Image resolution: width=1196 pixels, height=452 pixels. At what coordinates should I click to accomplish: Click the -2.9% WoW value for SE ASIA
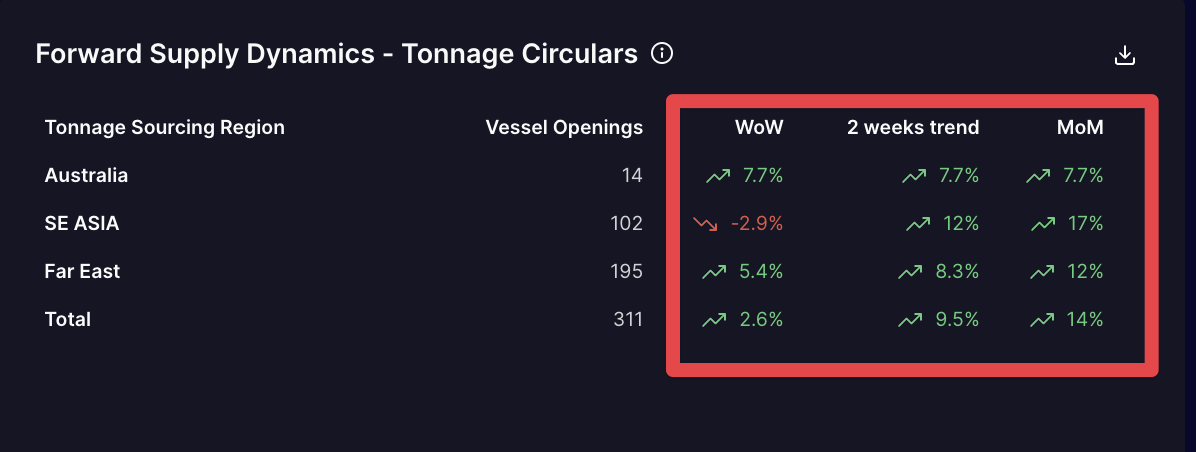[x=757, y=224]
